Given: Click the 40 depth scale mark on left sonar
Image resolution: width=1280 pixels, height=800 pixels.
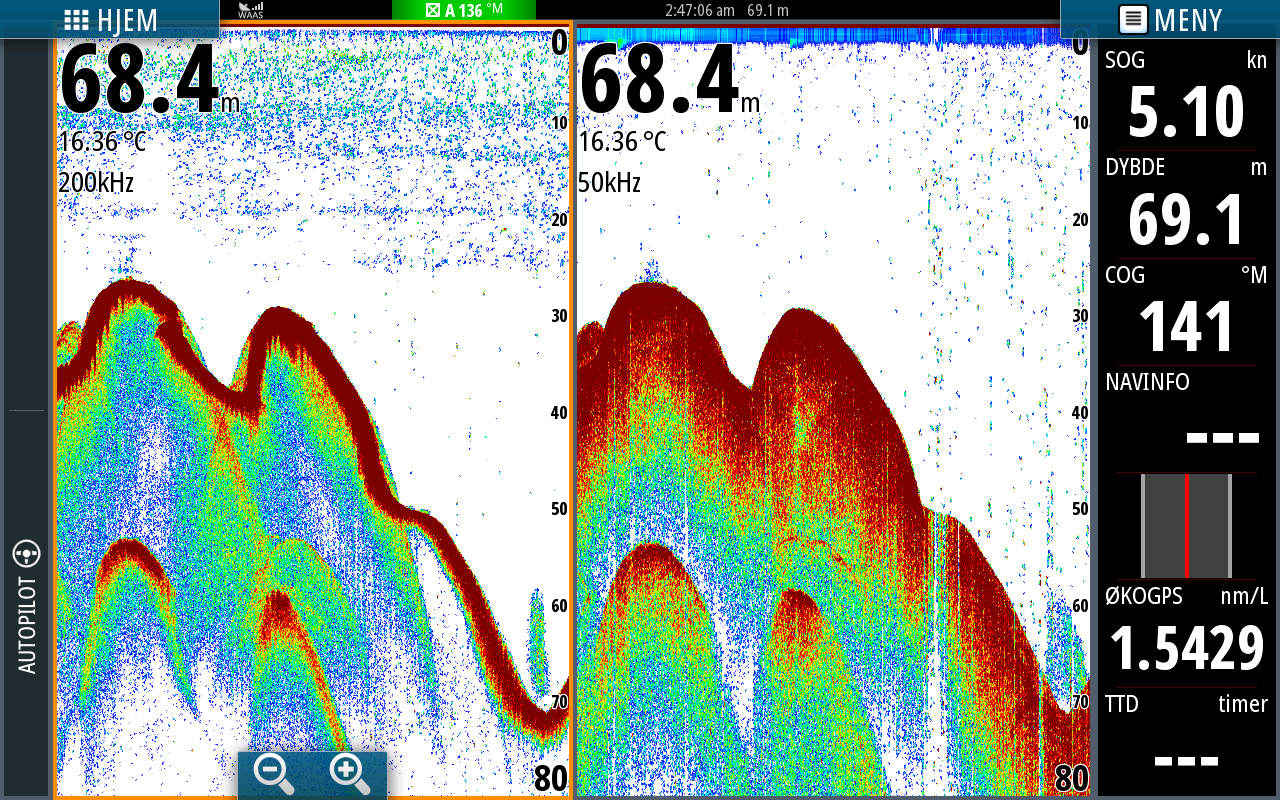Looking at the screenshot, I should tap(559, 412).
